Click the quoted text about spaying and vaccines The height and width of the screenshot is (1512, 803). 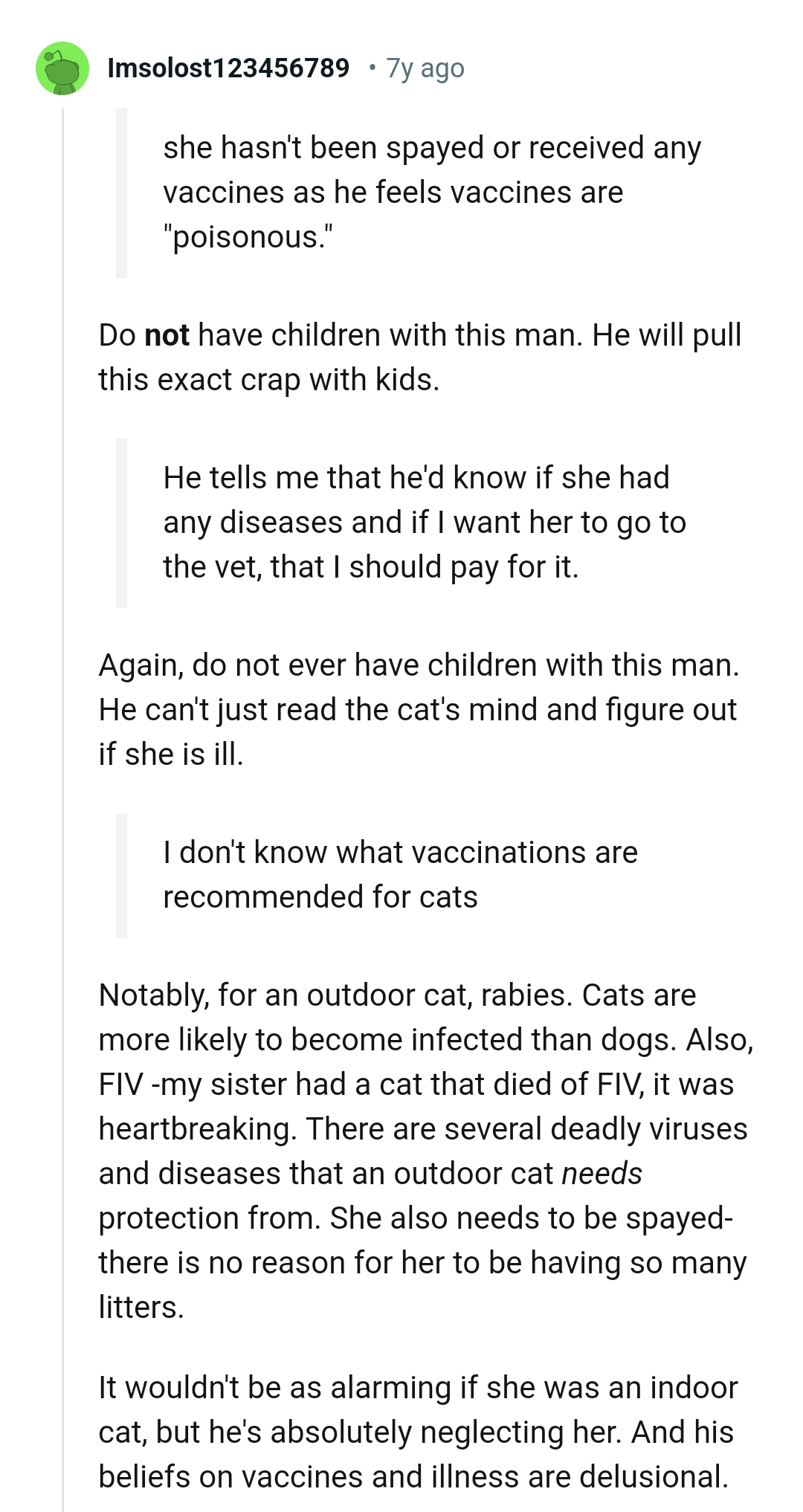coord(431,170)
